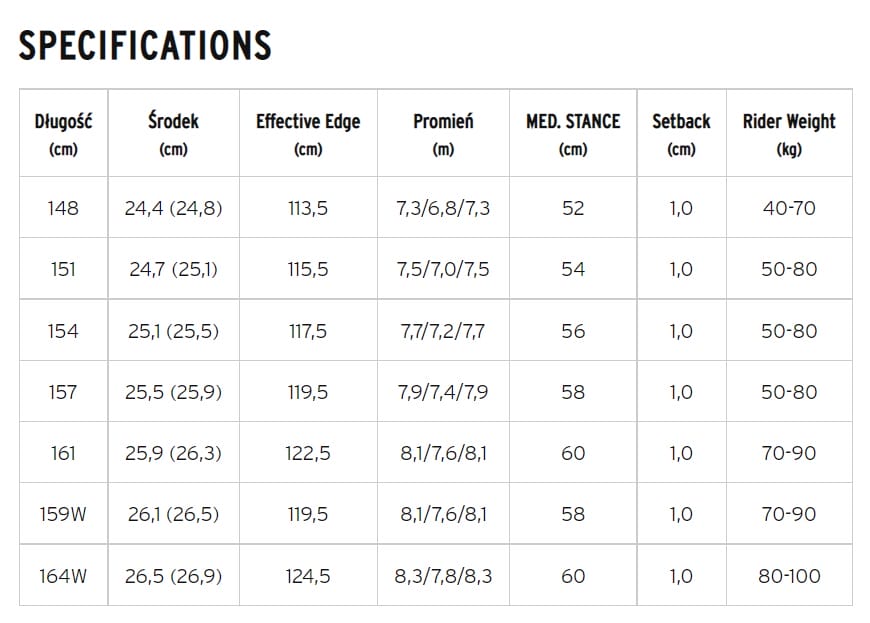Select the 7,9/7,4/7,9 radius cell
This screenshot has height=623, width=870.
pyautogui.click(x=443, y=392)
